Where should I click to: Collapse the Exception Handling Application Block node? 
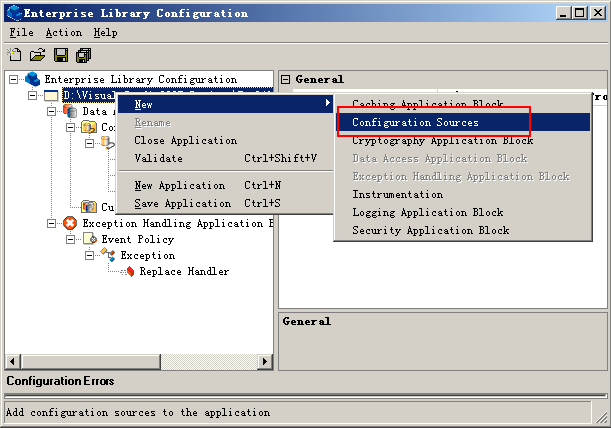[x=52, y=223]
